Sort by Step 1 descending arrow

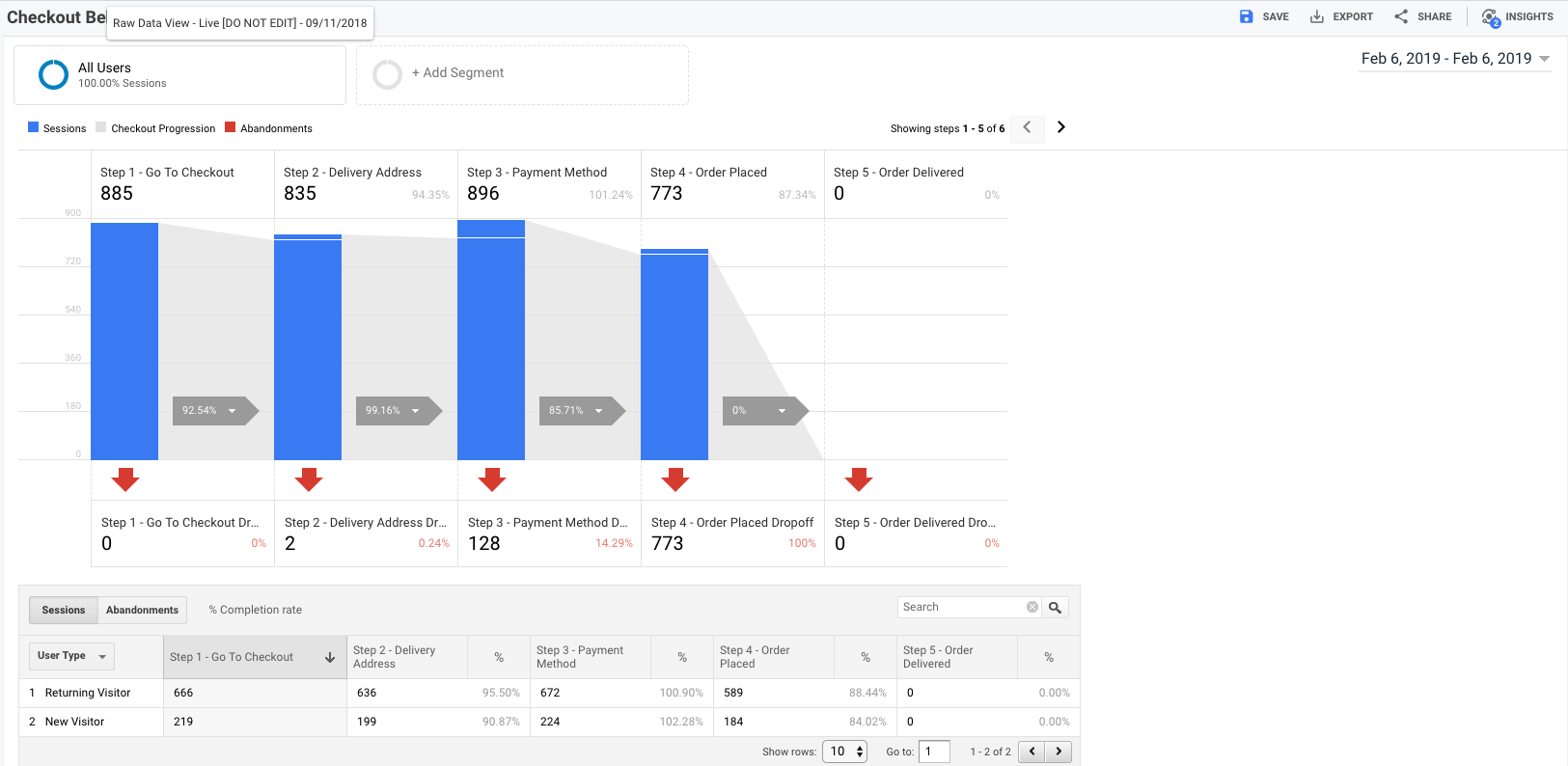330,657
